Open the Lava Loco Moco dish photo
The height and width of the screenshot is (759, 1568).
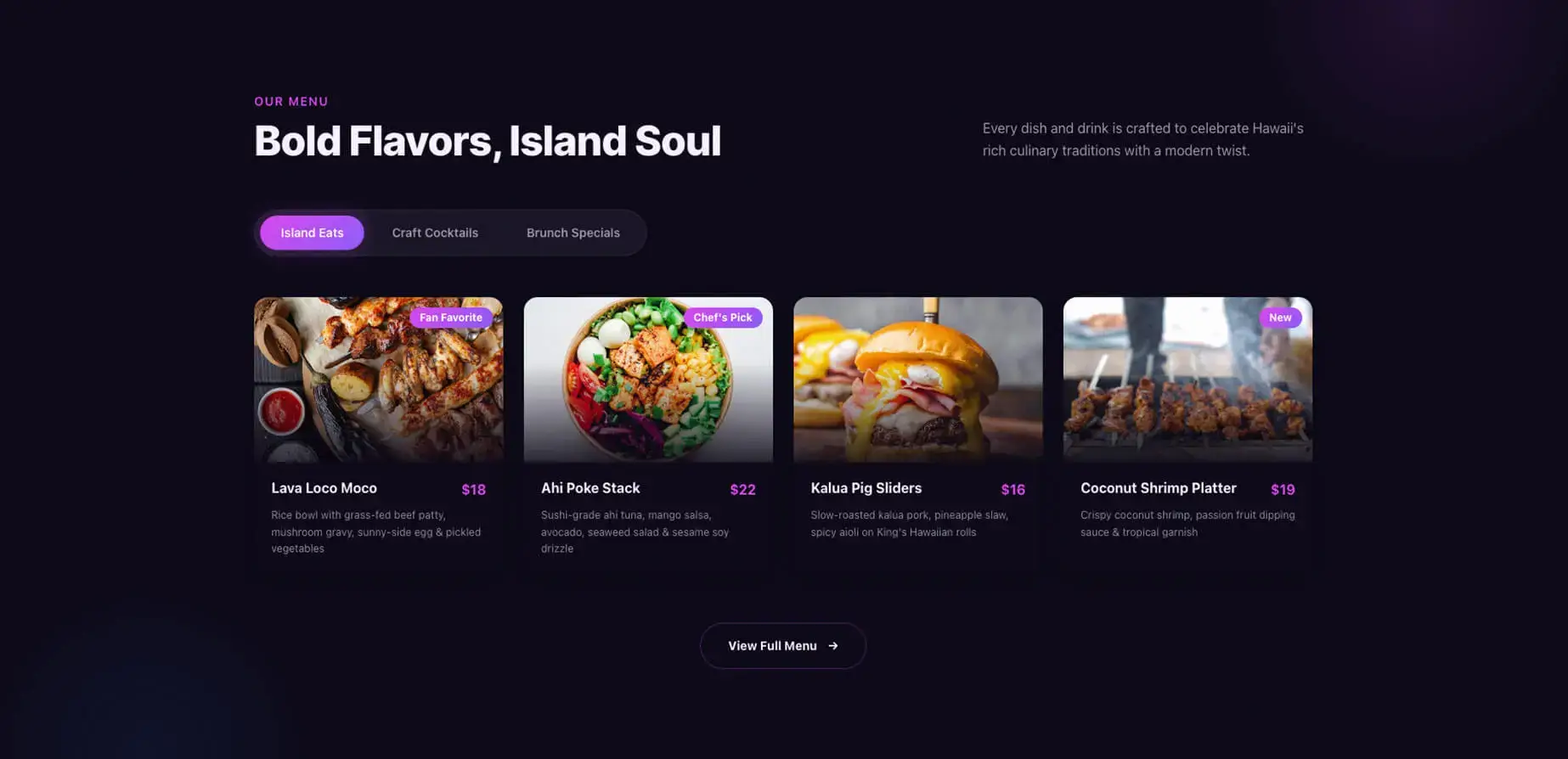pyautogui.click(x=379, y=379)
